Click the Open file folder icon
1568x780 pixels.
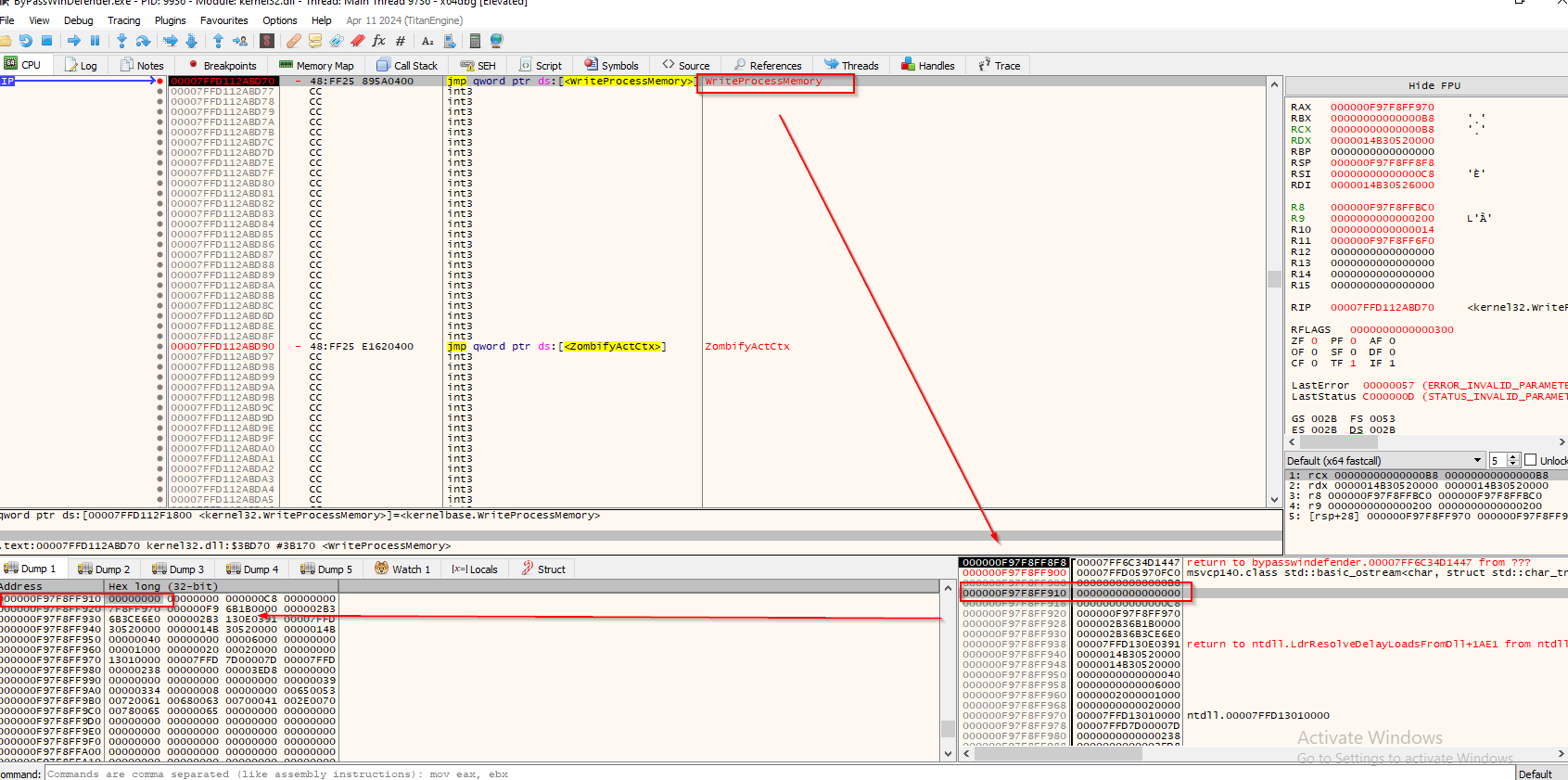coord(6,41)
